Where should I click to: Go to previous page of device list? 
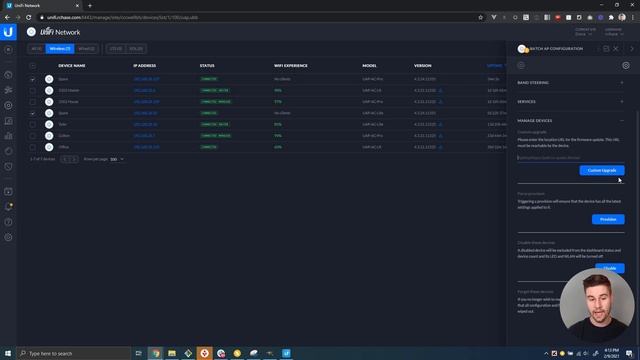pyautogui.click(x=64, y=159)
